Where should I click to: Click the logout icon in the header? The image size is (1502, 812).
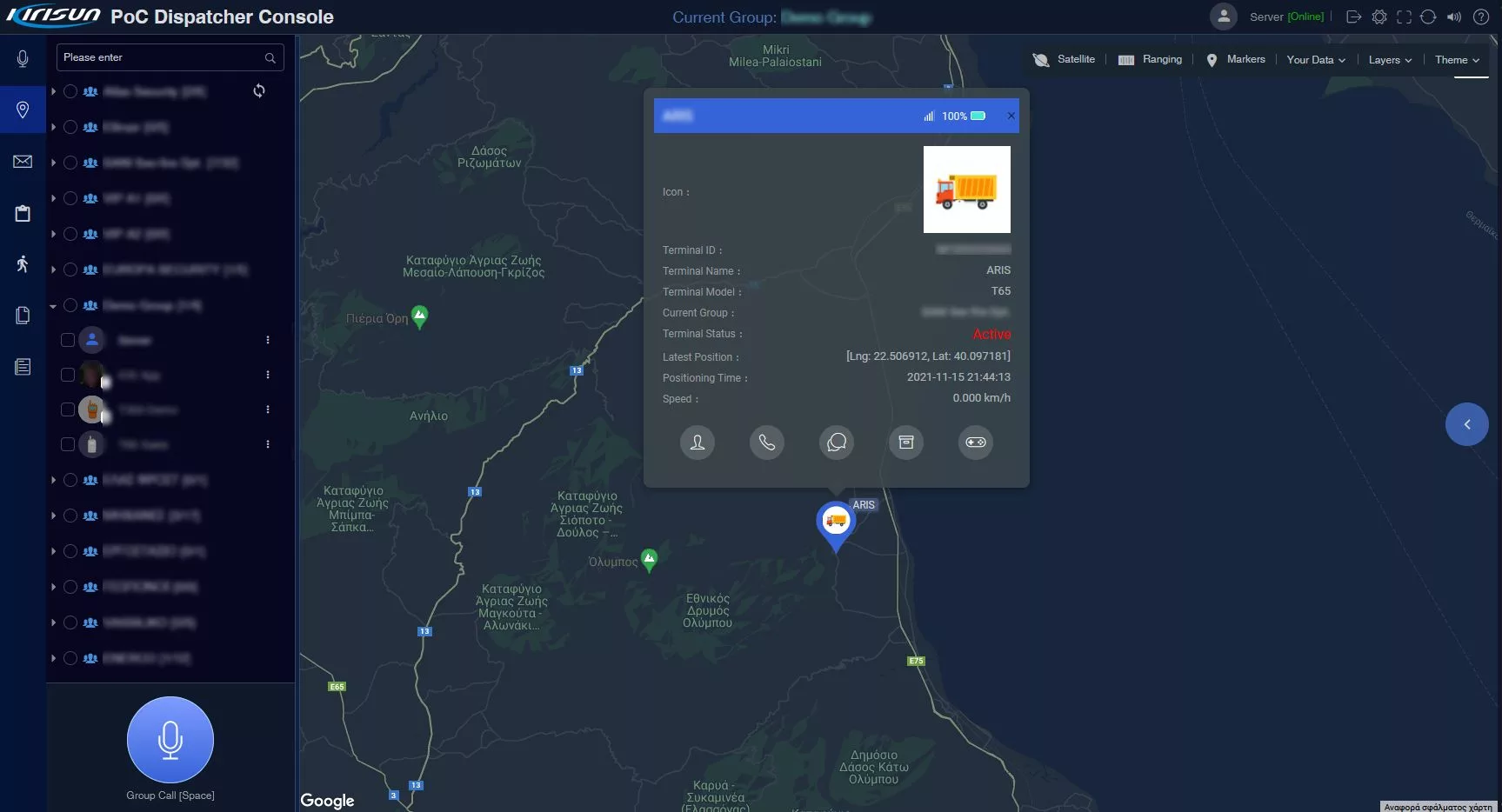pyautogui.click(x=1353, y=17)
